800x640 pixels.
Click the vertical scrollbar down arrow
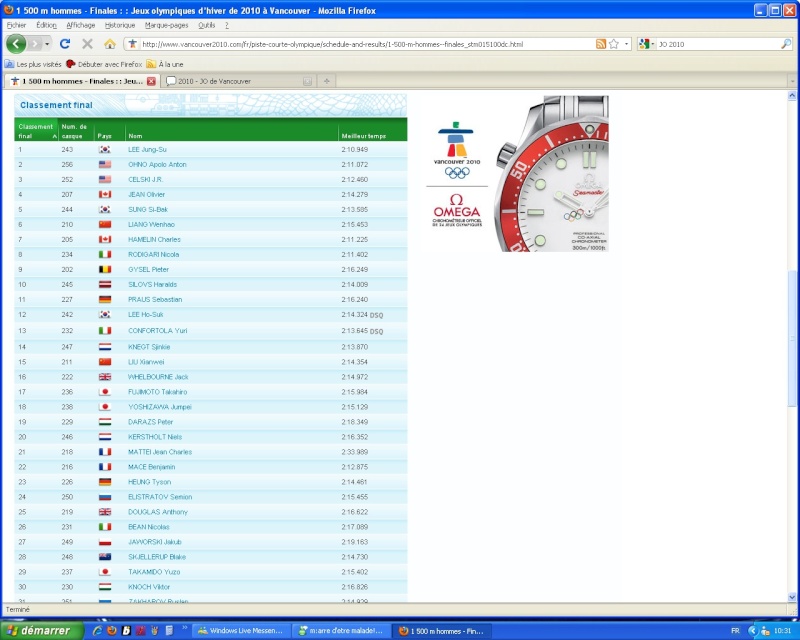point(792,597)
